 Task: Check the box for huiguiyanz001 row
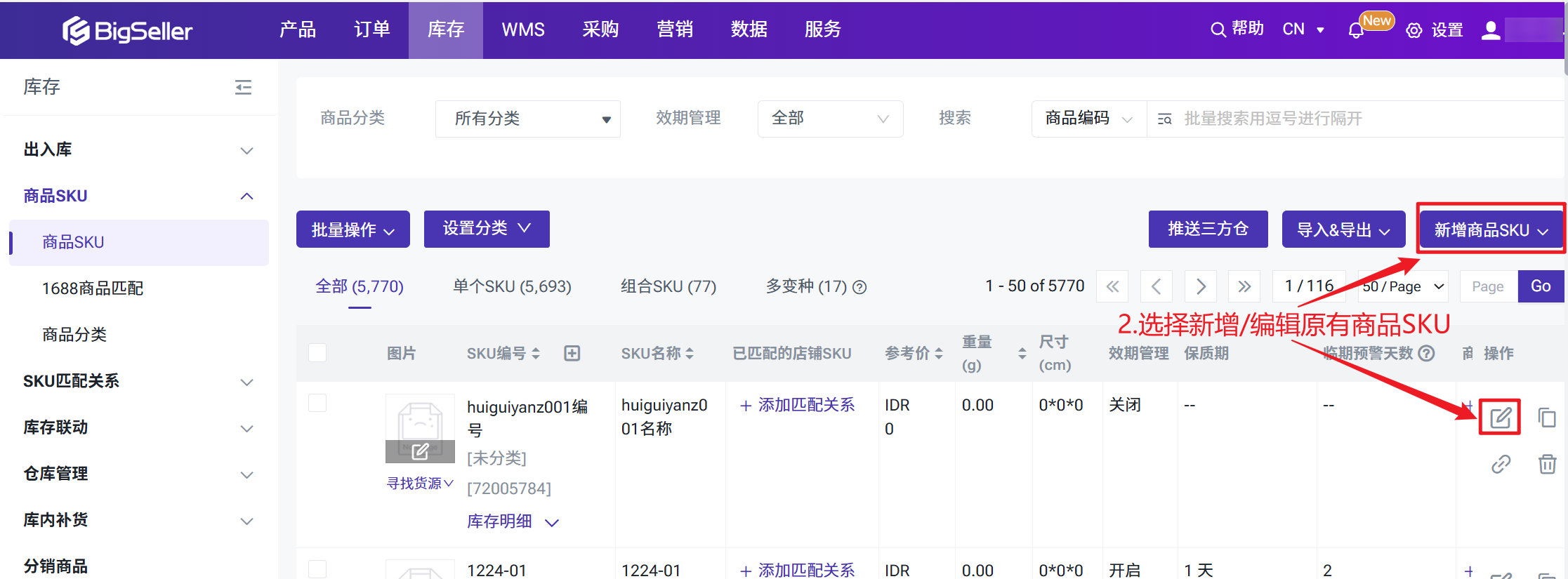(317, 403)
